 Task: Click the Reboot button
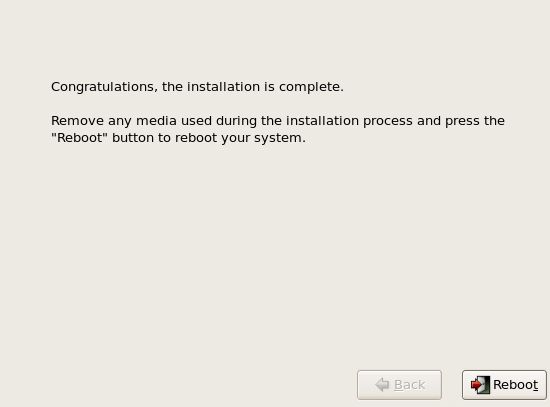tap(504, 385)
